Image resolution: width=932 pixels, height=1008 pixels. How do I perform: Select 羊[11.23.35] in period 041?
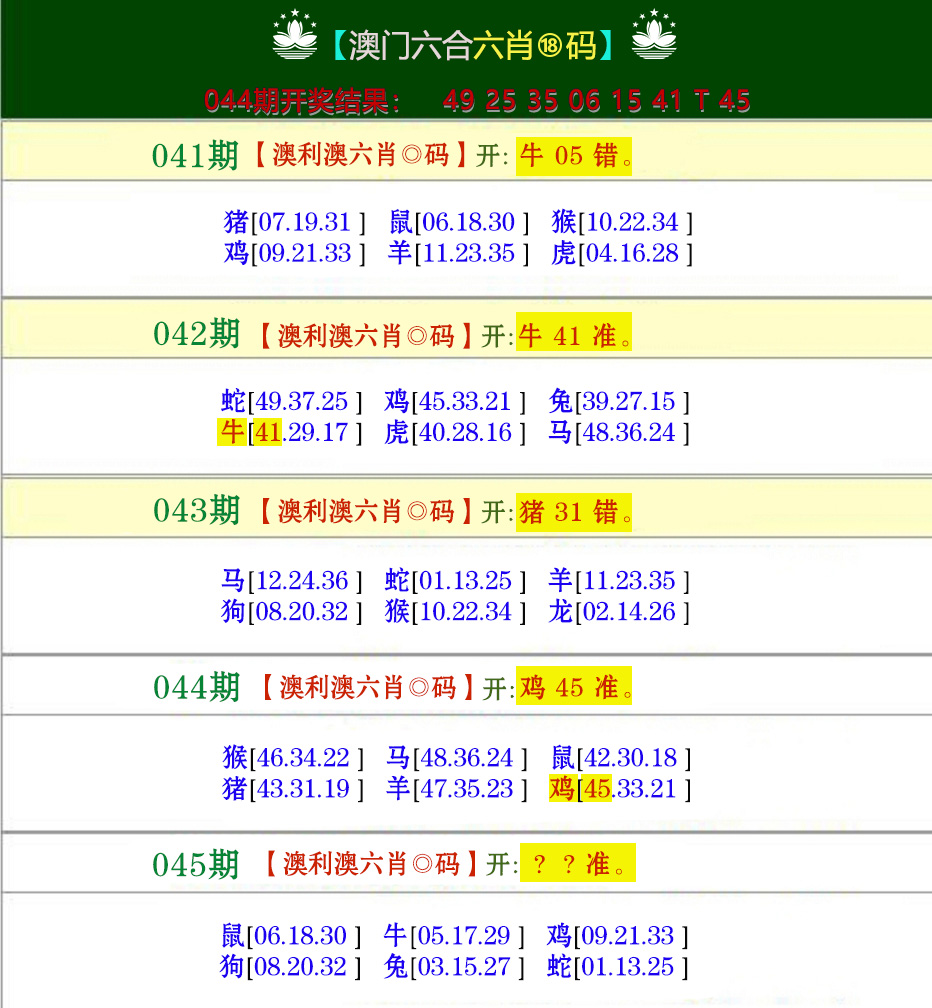(x=459, y=253)
